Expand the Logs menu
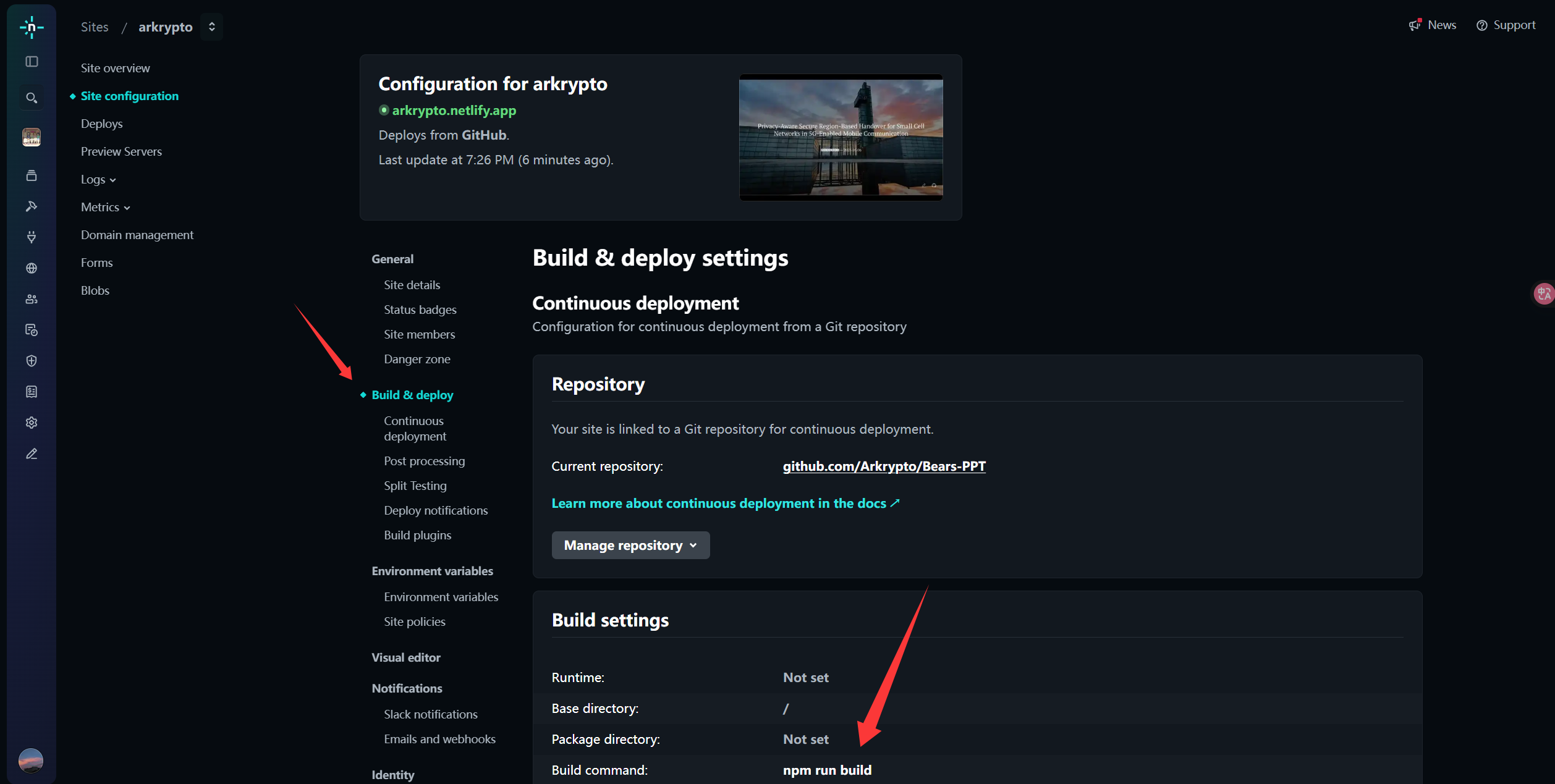This screenshot has height=784, width=1555. [98, 180]
